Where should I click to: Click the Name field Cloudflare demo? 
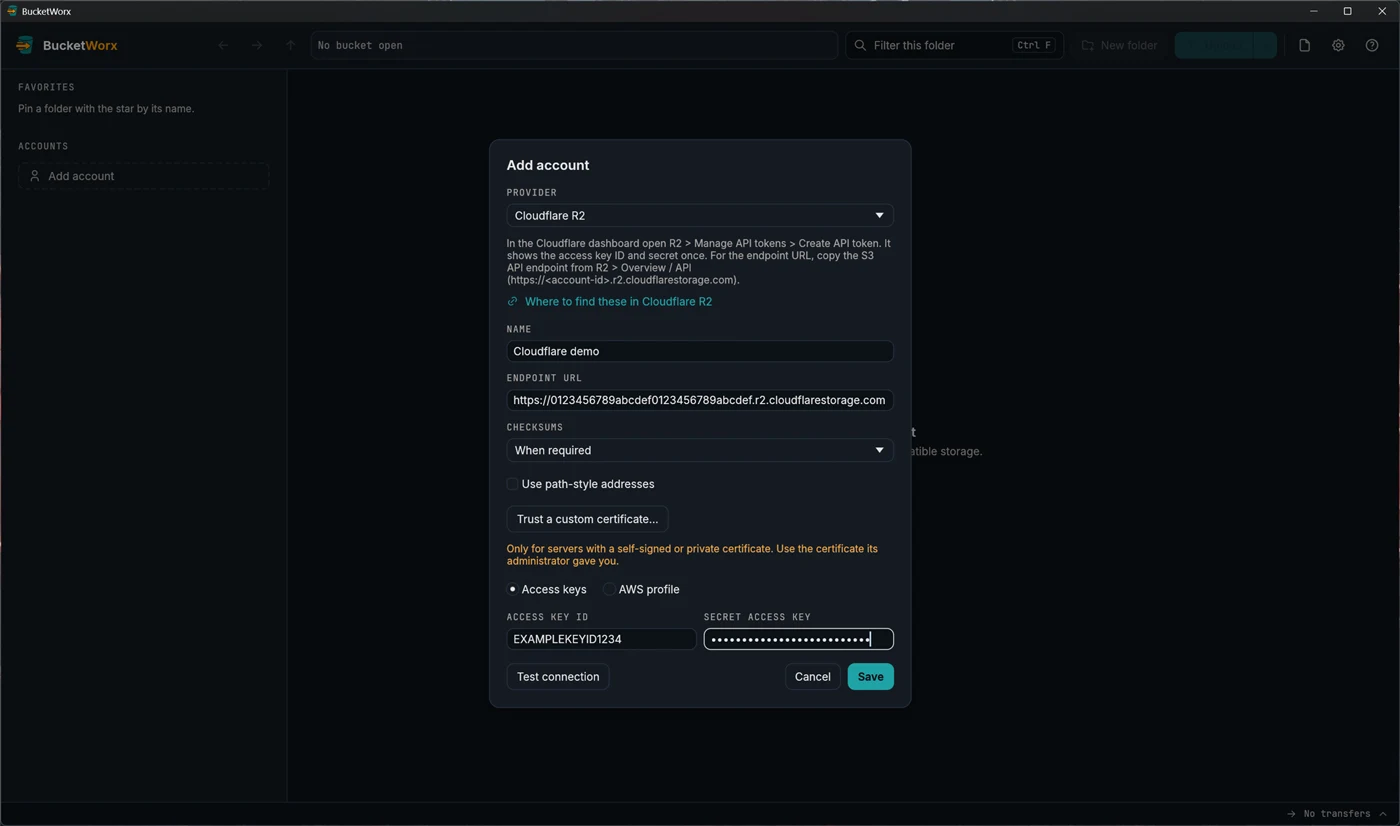click(700, 351)
